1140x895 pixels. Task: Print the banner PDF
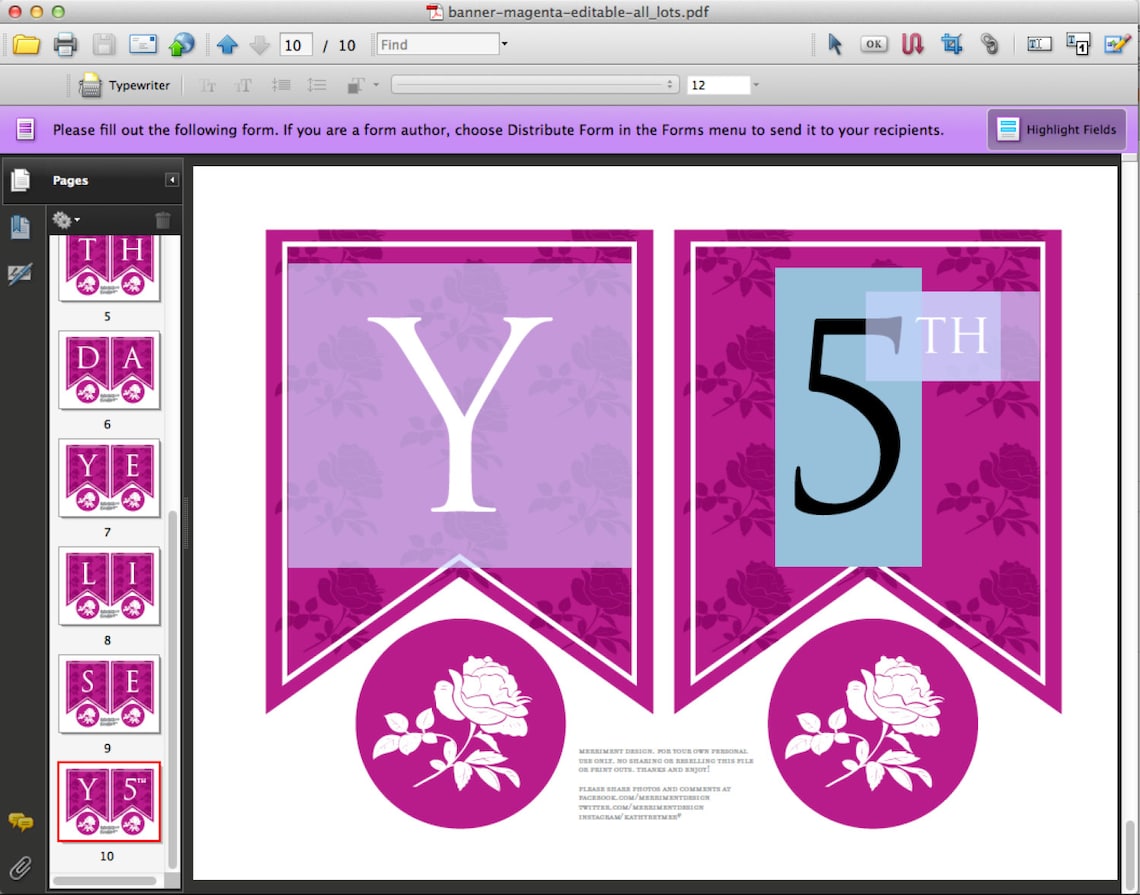[64, 44]
